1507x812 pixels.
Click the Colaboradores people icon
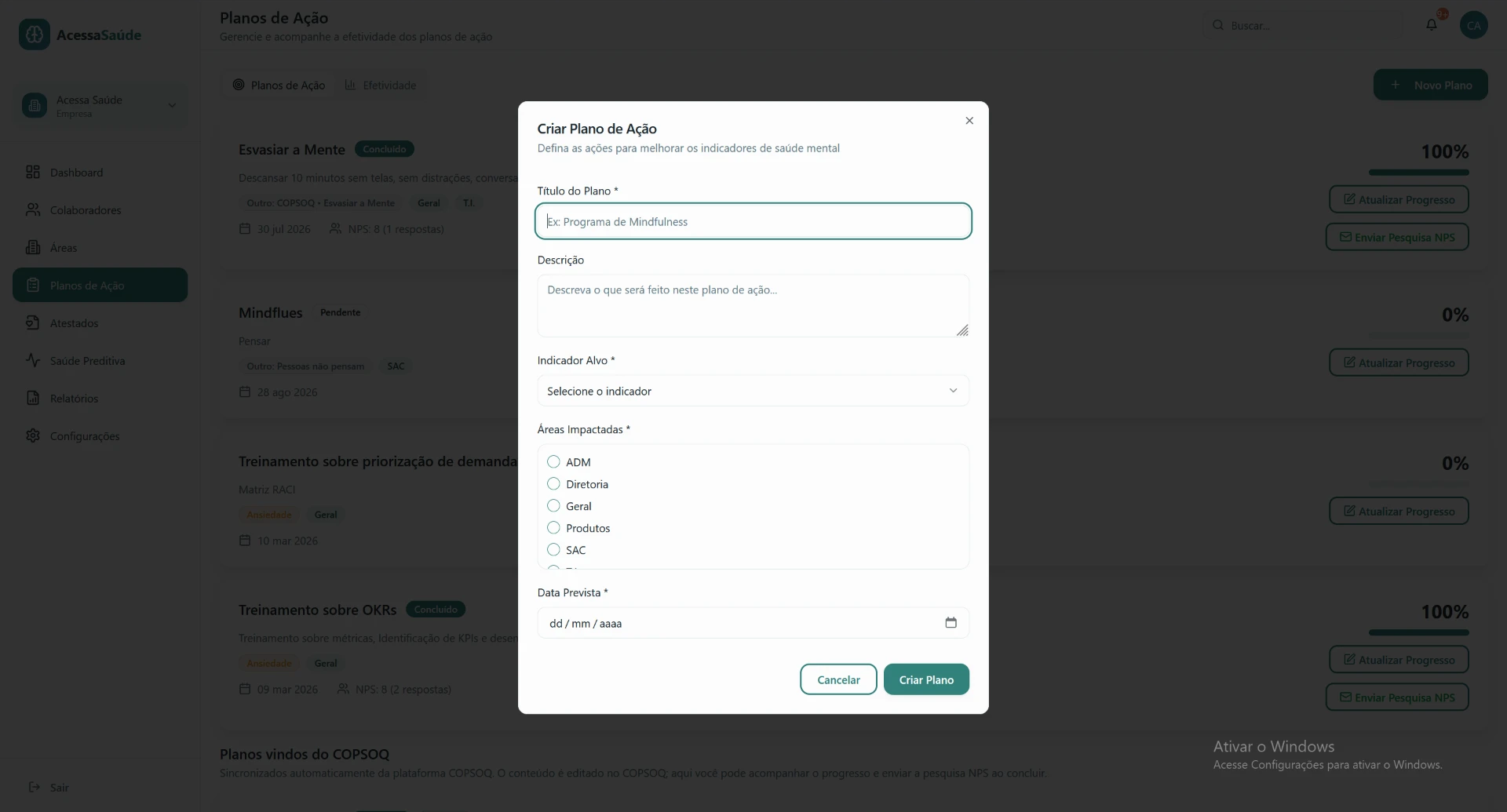pyautogui.click(x=33, y=209)
